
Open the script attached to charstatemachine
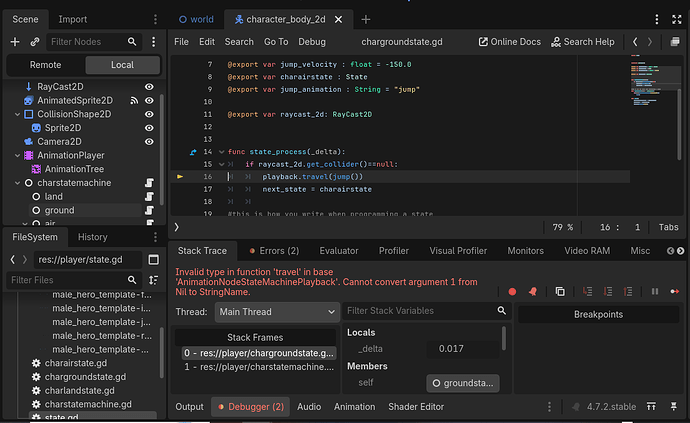point(150,183)
